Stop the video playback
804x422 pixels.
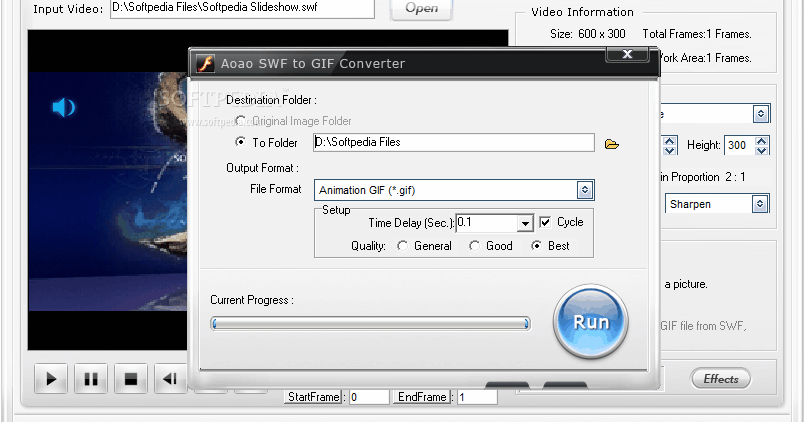[131, 379]
